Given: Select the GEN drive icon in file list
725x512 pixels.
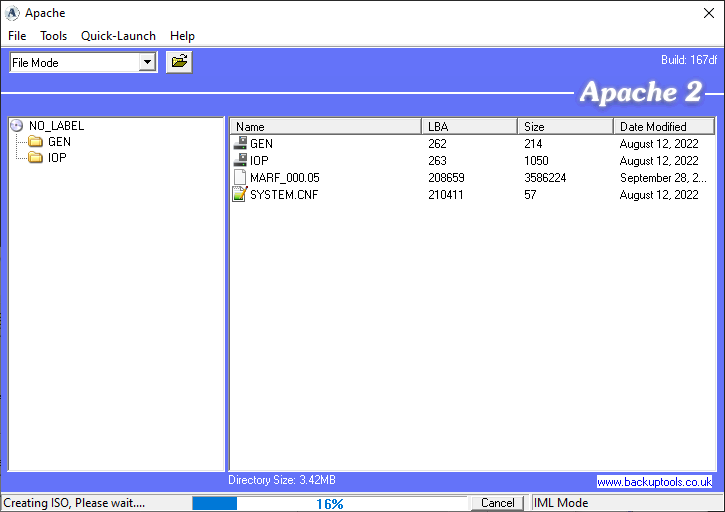Looking at the screenshot, I should coord(240,144).
